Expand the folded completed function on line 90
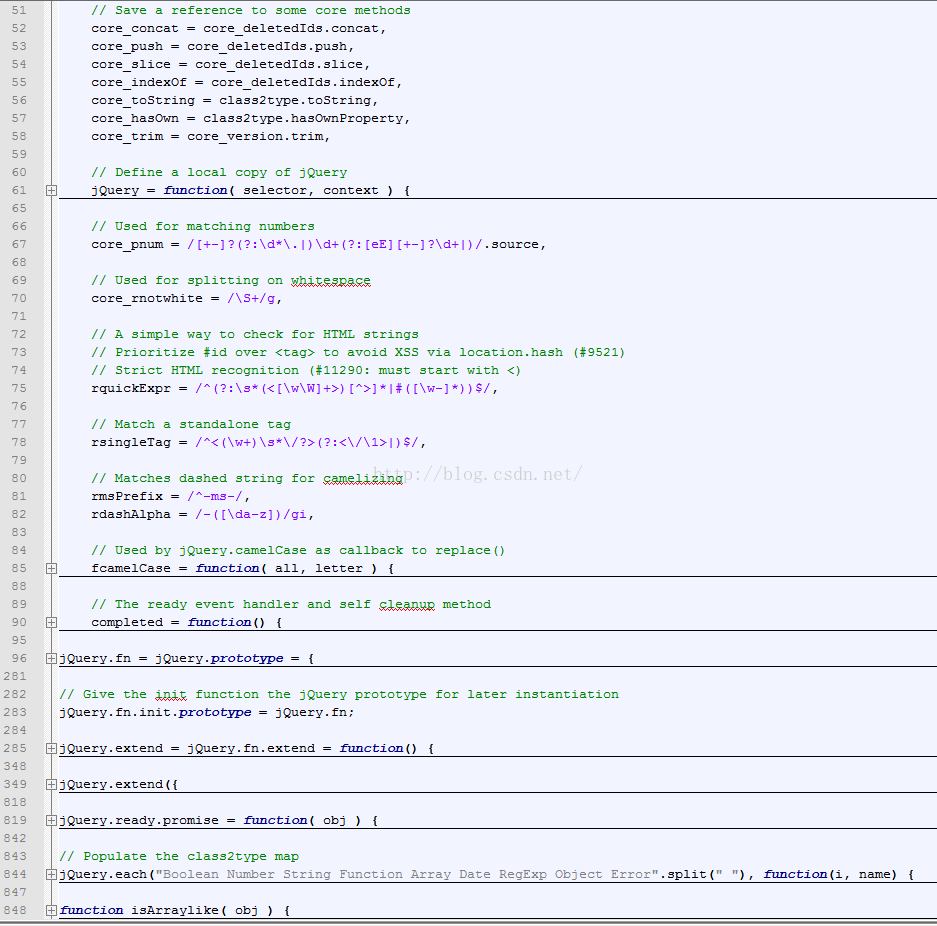 pos(51,623)
